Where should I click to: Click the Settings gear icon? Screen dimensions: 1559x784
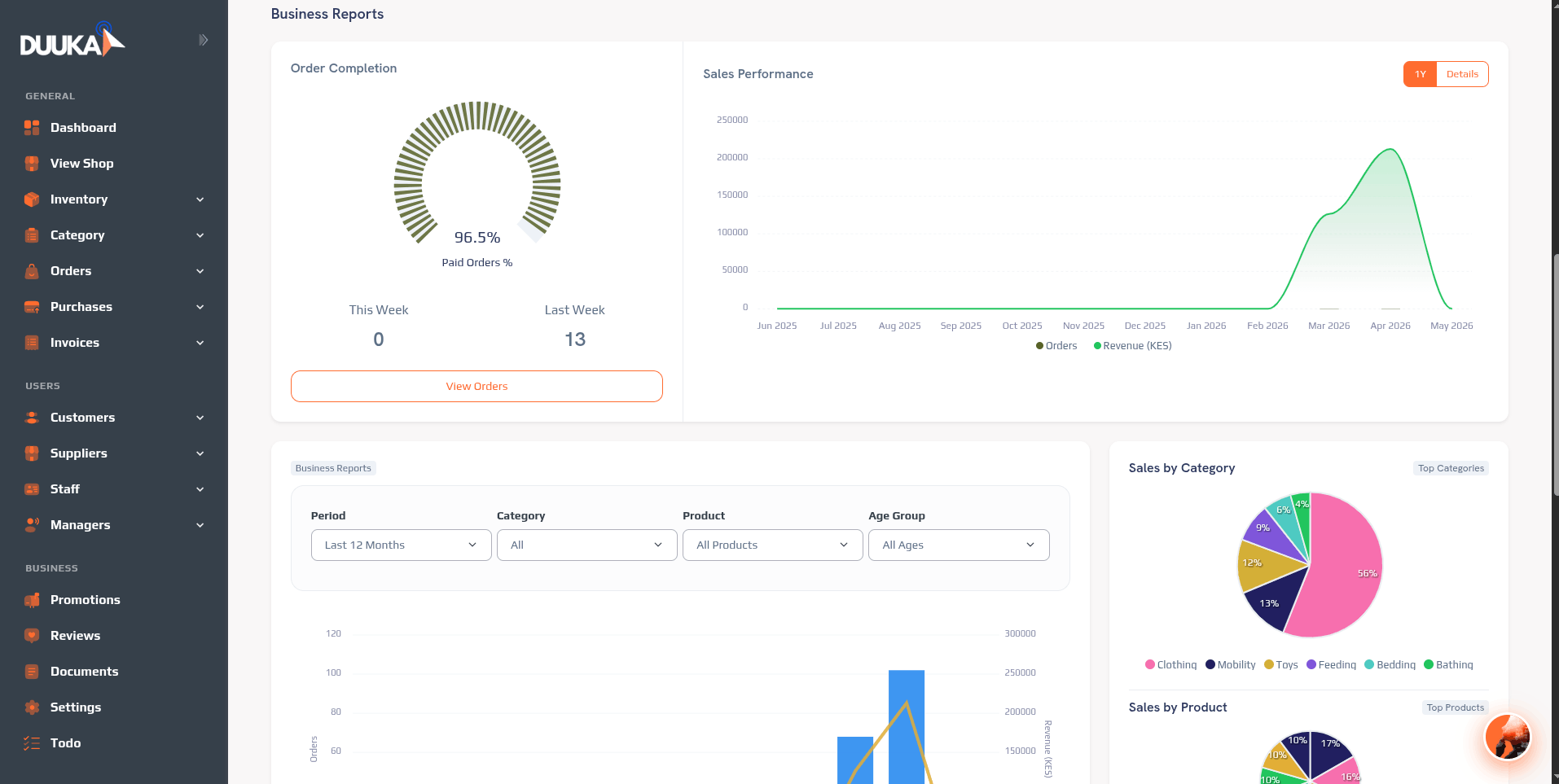(32, 707)
